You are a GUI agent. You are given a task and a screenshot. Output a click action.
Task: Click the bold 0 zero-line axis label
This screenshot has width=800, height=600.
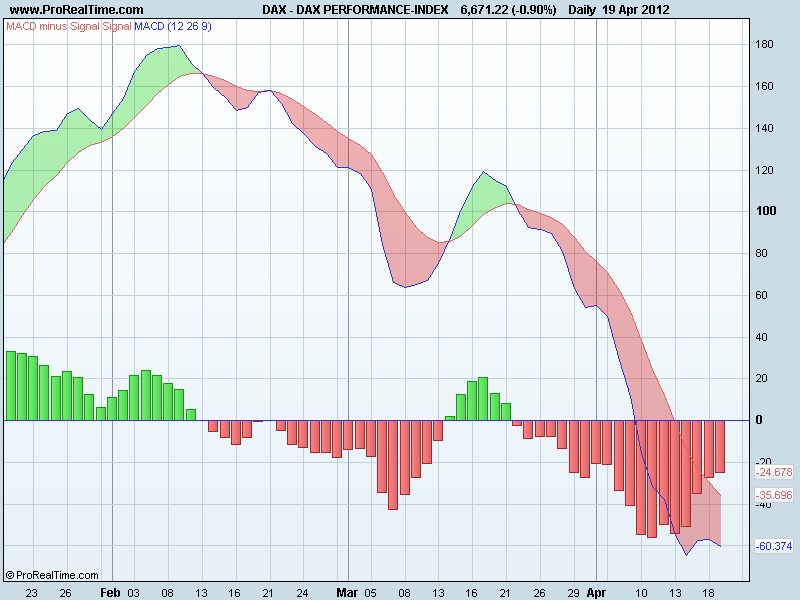click(x=759, y=419)
